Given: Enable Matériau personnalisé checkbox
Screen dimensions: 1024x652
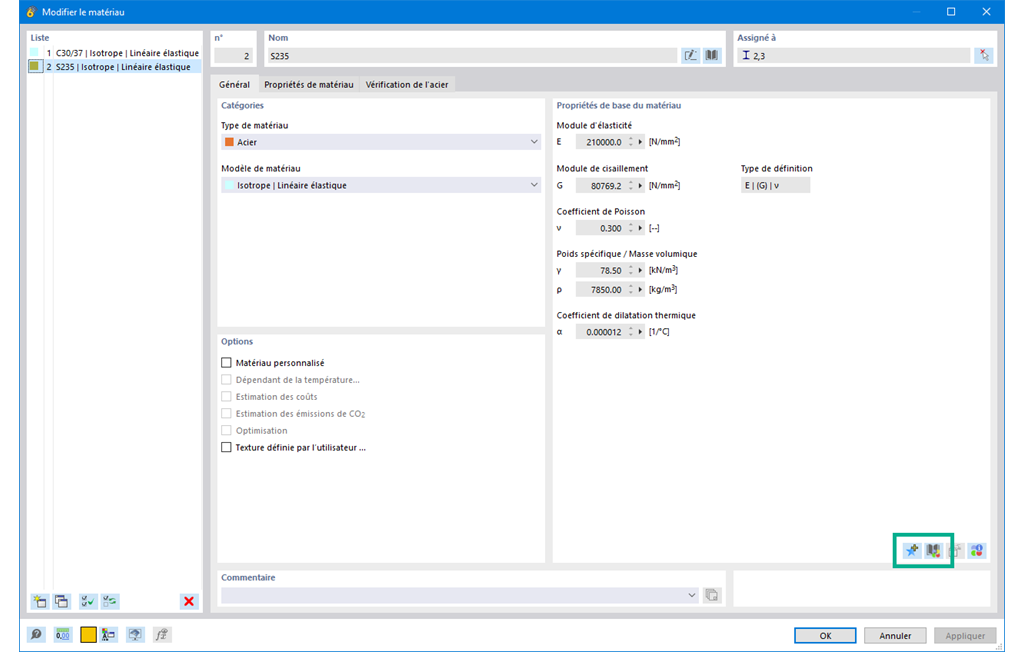Looking at the screenshot, I should point(226,363).
